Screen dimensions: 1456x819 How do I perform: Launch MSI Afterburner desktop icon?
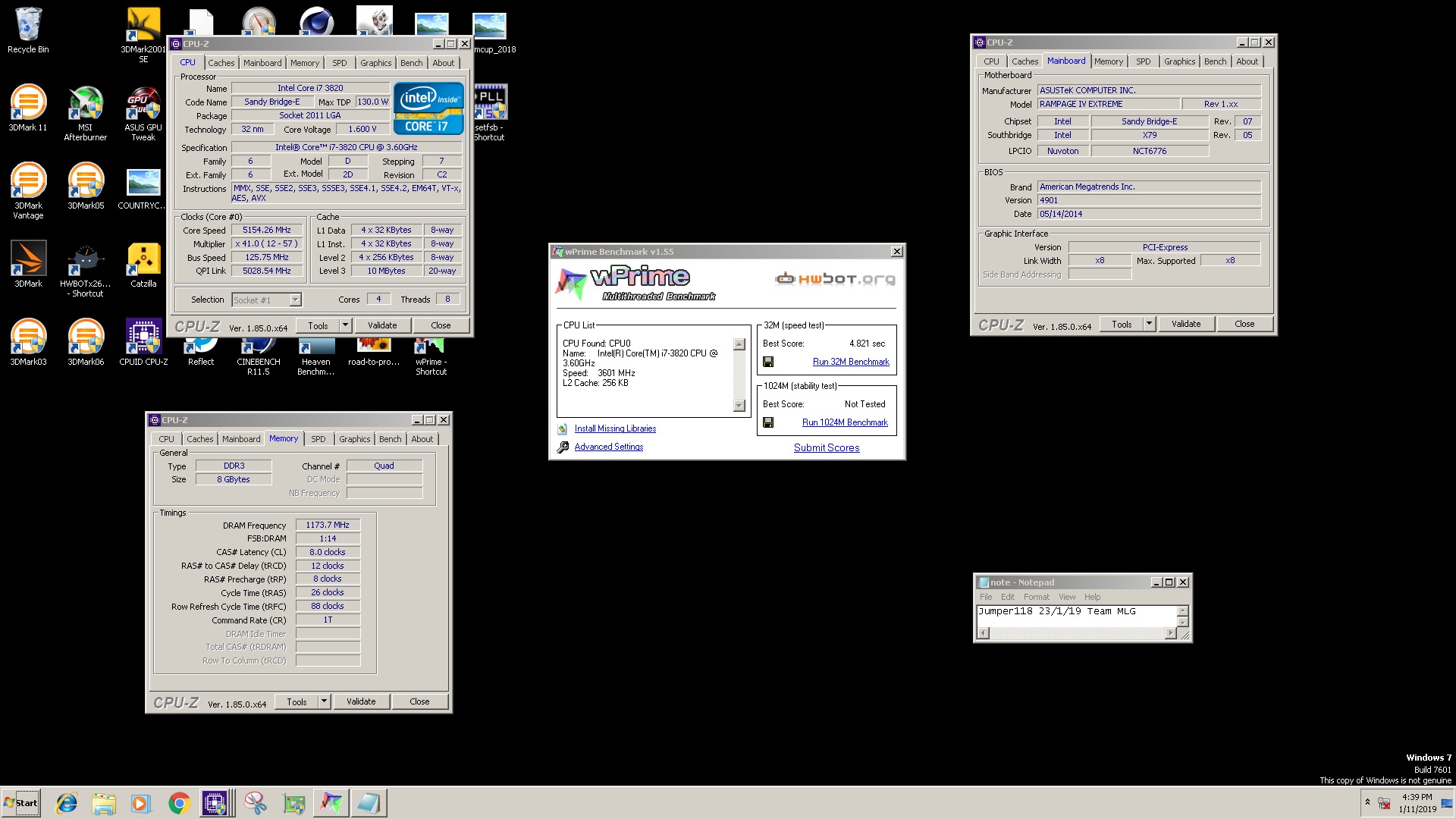tap(86, 112)
